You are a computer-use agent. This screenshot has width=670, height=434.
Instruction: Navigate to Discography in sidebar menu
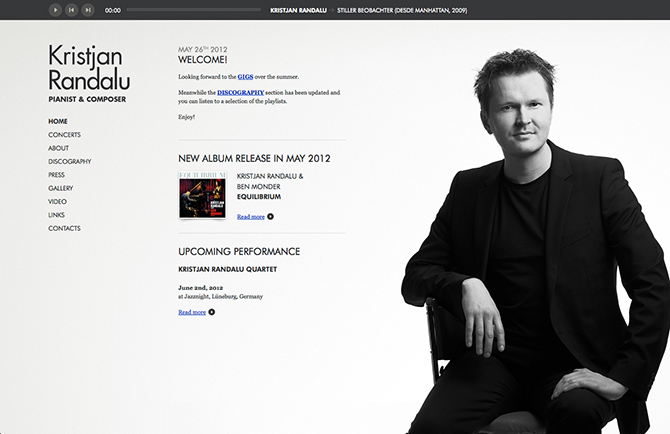(70, 161)
